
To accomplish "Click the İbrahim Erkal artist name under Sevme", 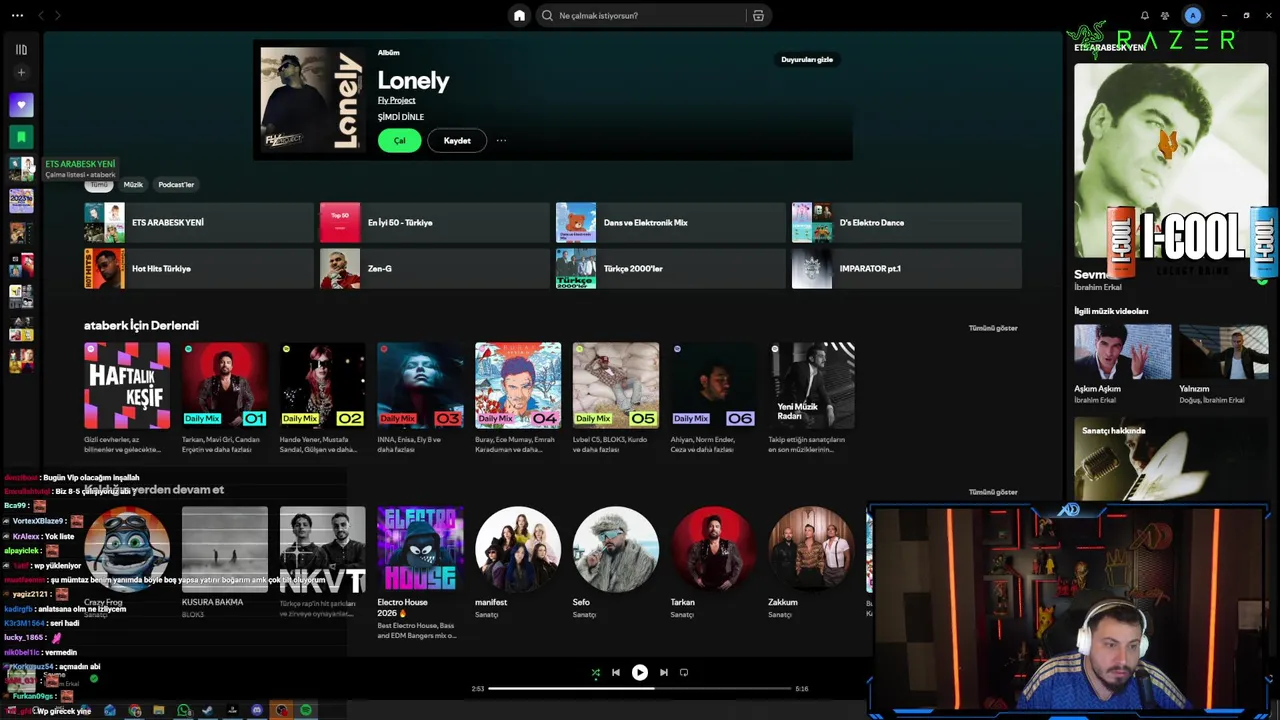I will point(1098,288).
